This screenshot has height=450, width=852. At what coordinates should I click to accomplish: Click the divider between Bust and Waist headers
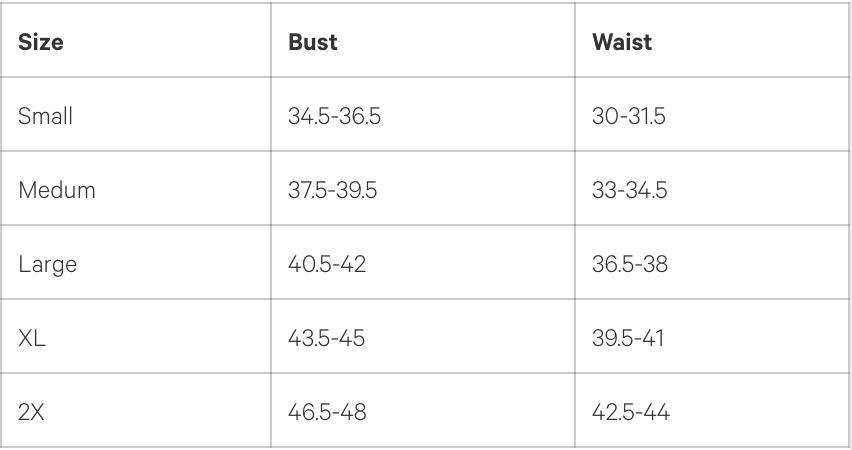point(575,43)
